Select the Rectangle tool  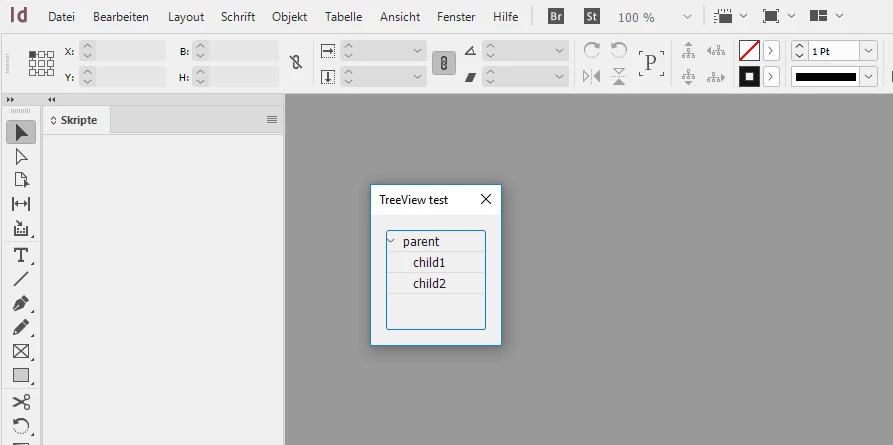(21, 375)
